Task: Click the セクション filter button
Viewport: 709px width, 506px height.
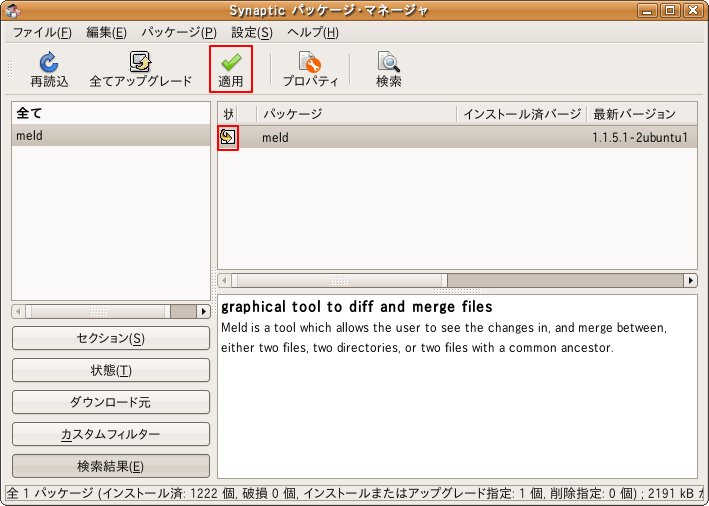Action: 111,338
